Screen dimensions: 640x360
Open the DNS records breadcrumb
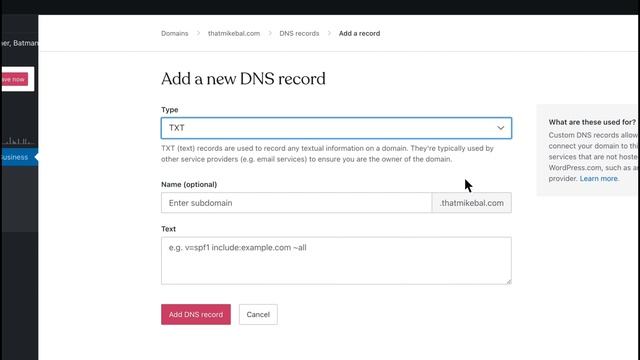[299, 33]
